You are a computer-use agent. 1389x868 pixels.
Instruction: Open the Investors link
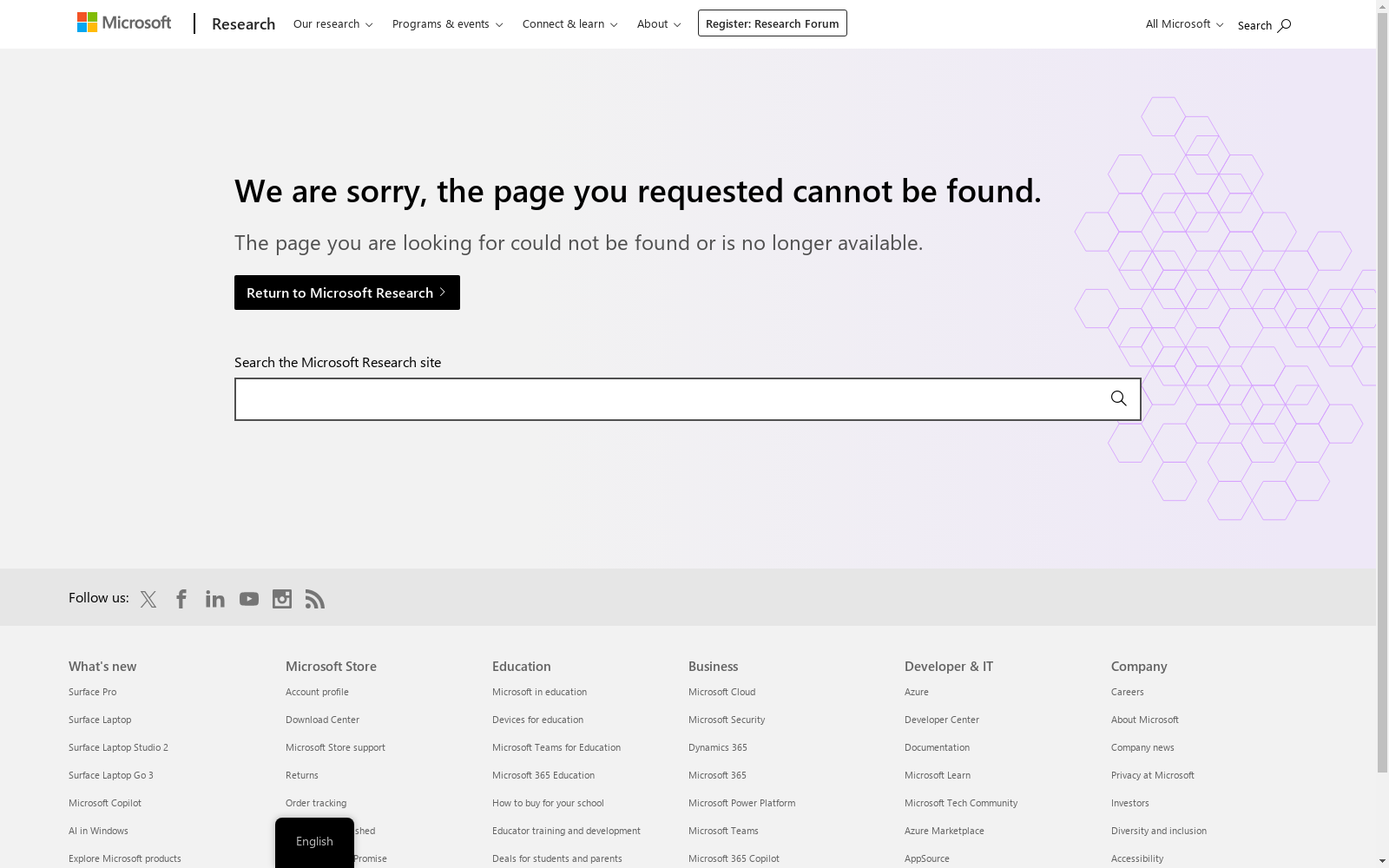[1130, 803]
